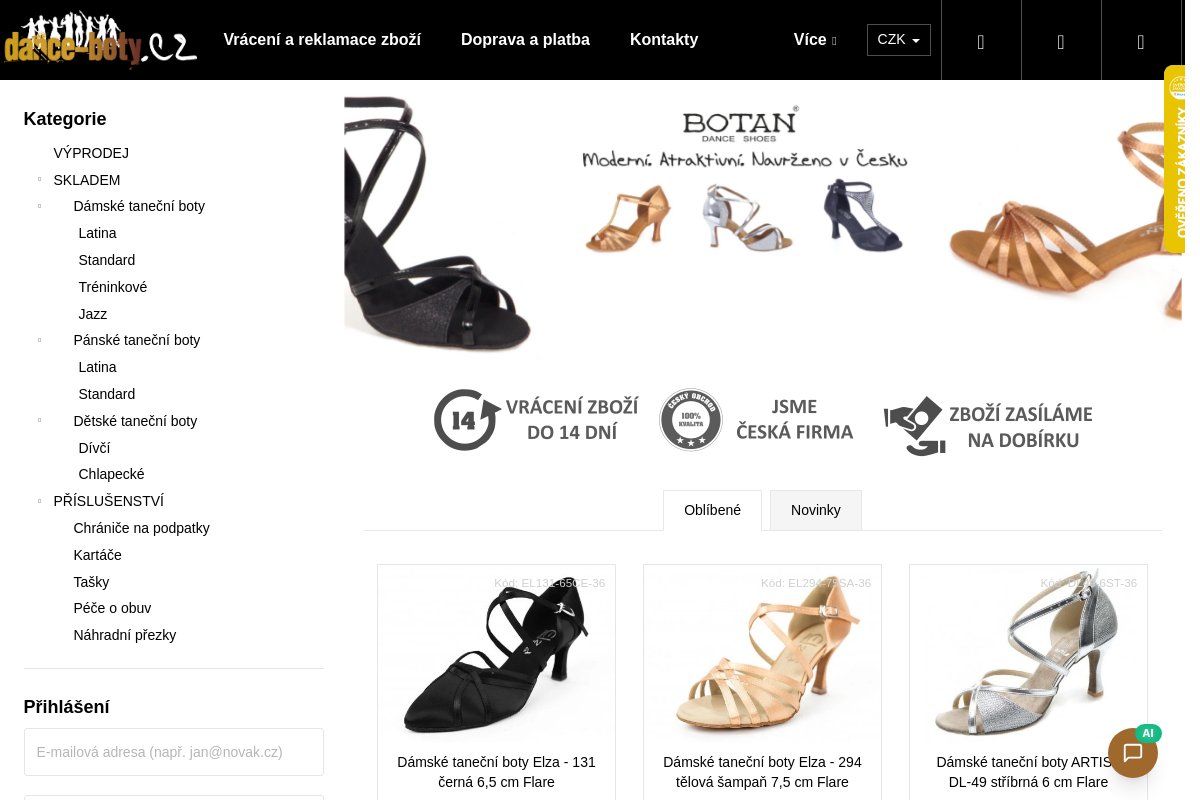Switch to the Novinky tab
1200x800 pixels.
[815, 510]
